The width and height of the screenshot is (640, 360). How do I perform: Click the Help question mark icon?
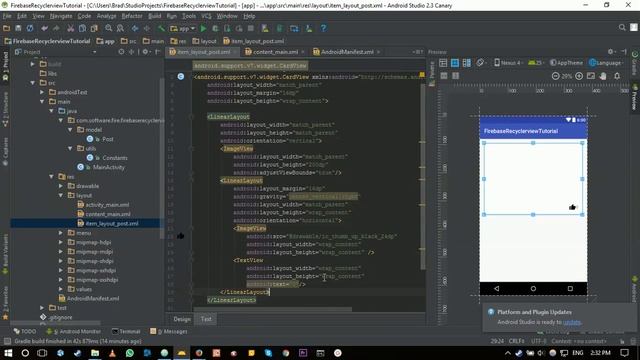pyautogui.click(x=323, y=28)
